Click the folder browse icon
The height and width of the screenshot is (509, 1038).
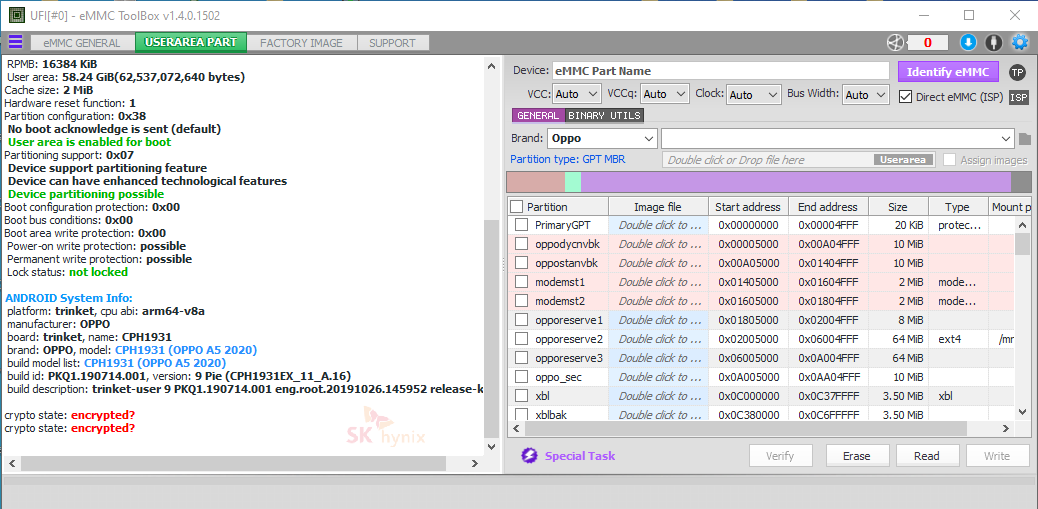tap(1025, 139)
